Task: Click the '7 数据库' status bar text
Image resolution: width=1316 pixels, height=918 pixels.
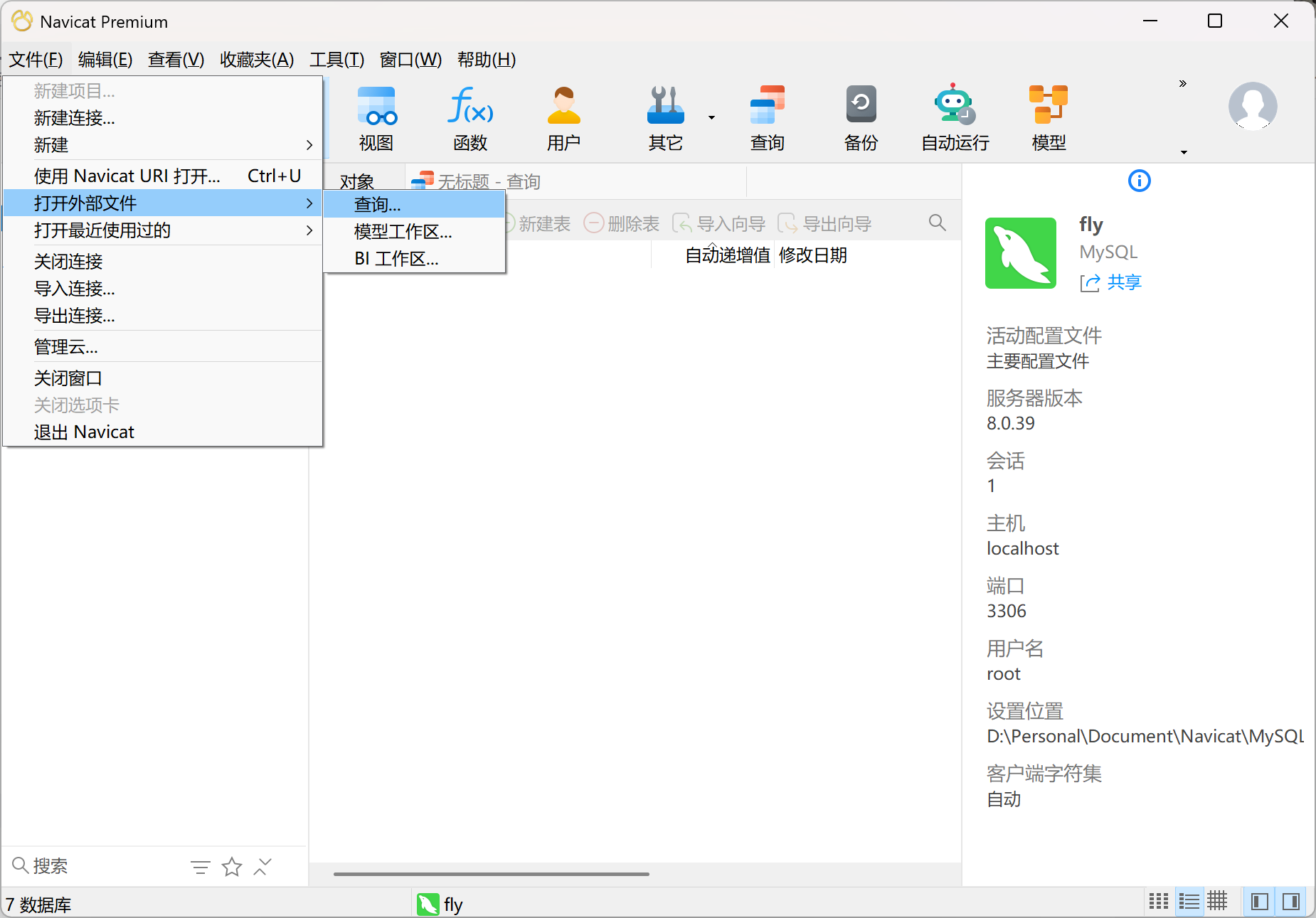Action: tap(38, 905)
